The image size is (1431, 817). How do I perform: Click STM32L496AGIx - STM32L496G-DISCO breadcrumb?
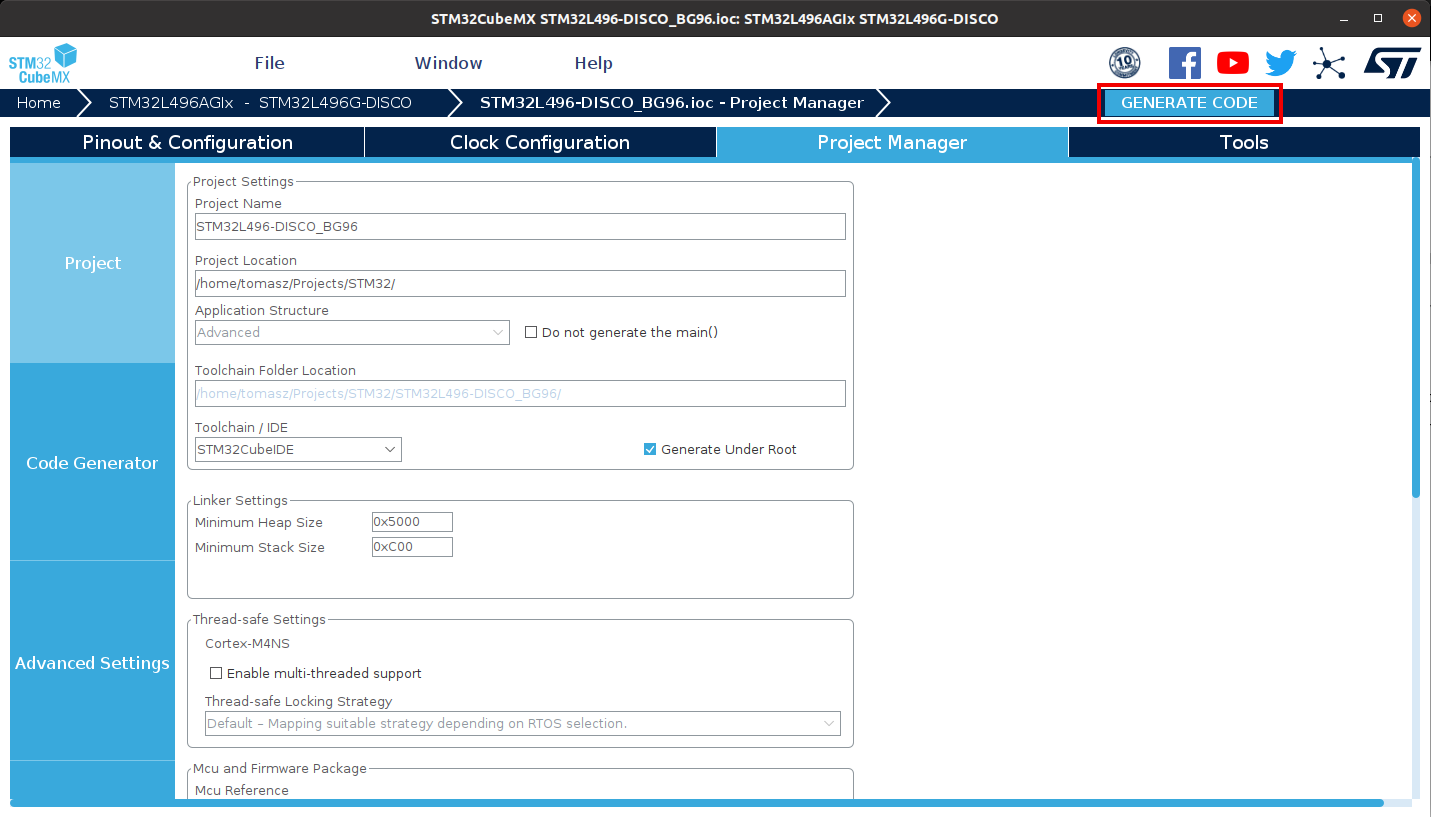pos(260,103)
